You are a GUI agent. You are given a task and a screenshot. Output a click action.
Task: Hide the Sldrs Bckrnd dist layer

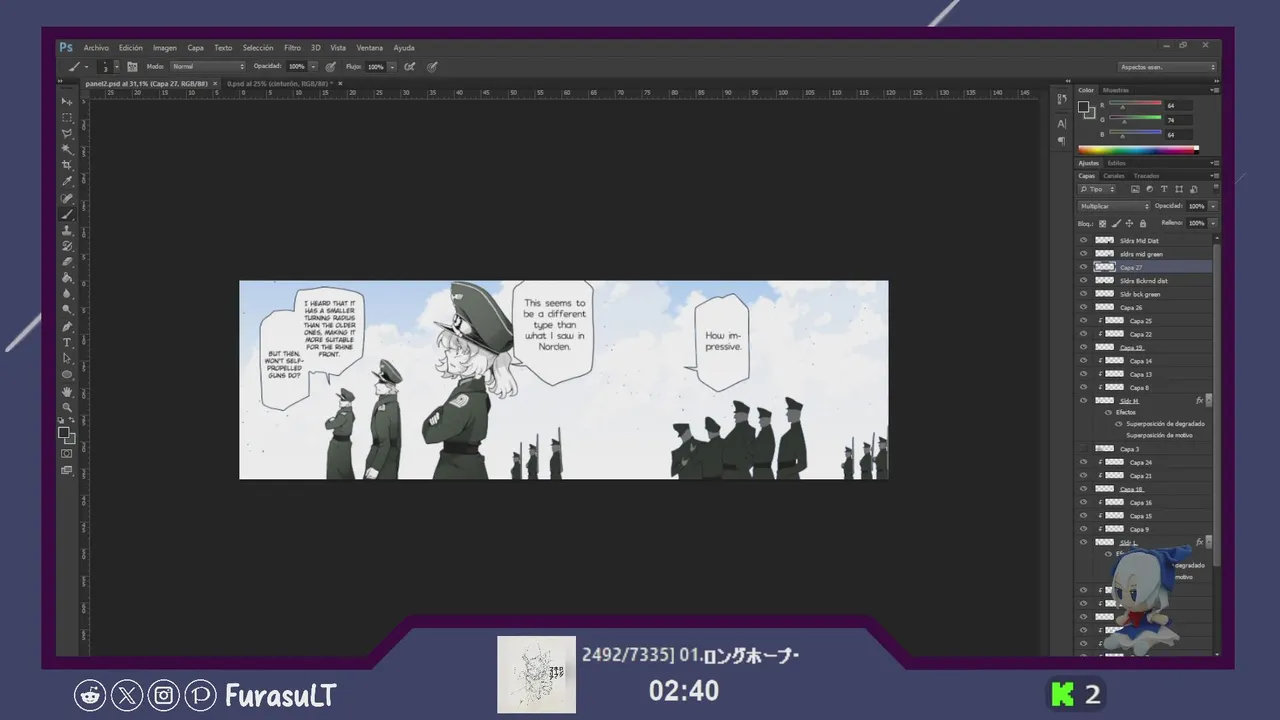1083,281
